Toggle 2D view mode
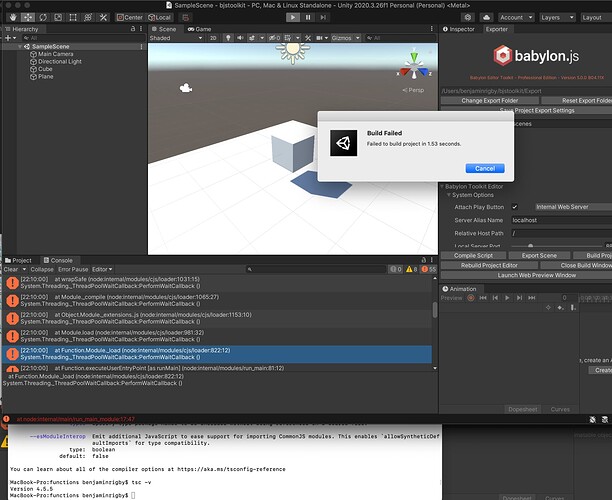Screen dimensions: 612x500 [x=213, y=38]
